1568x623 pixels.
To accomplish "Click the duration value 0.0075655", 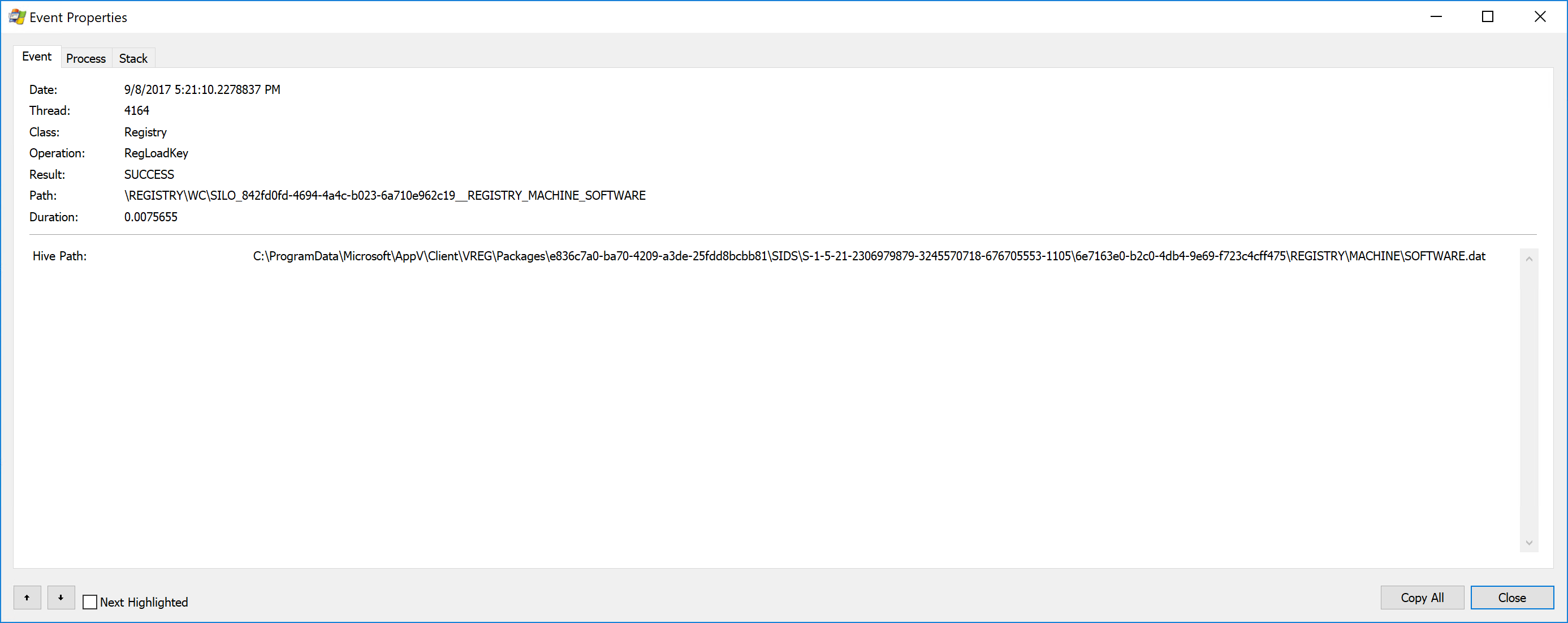I will pos(150,217).
